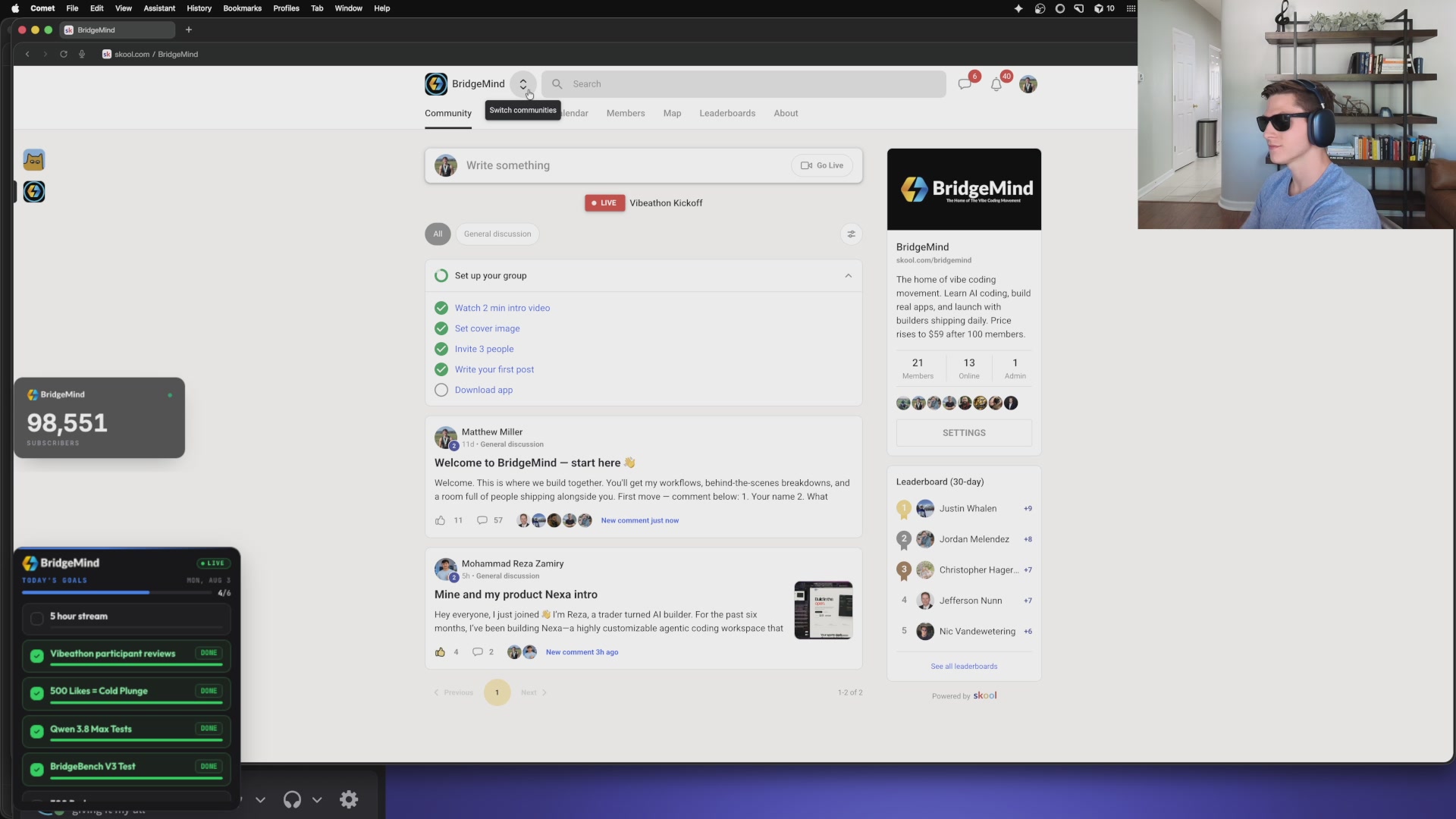
Task: Open the About tab
Action: 786,114
